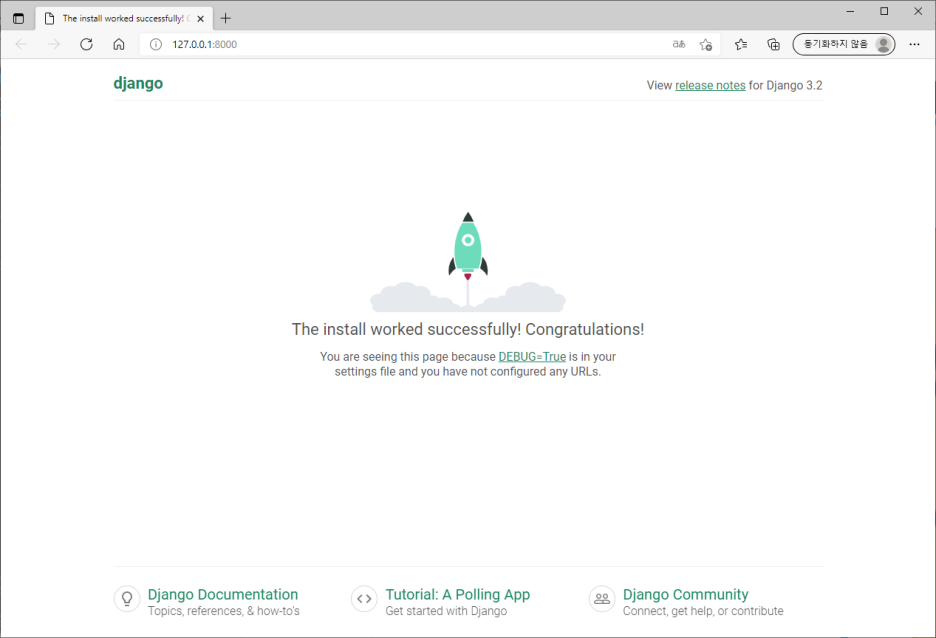Add this page to favorites star icon
This screenshot has width=936, height=638.
(x=706, y=44)
